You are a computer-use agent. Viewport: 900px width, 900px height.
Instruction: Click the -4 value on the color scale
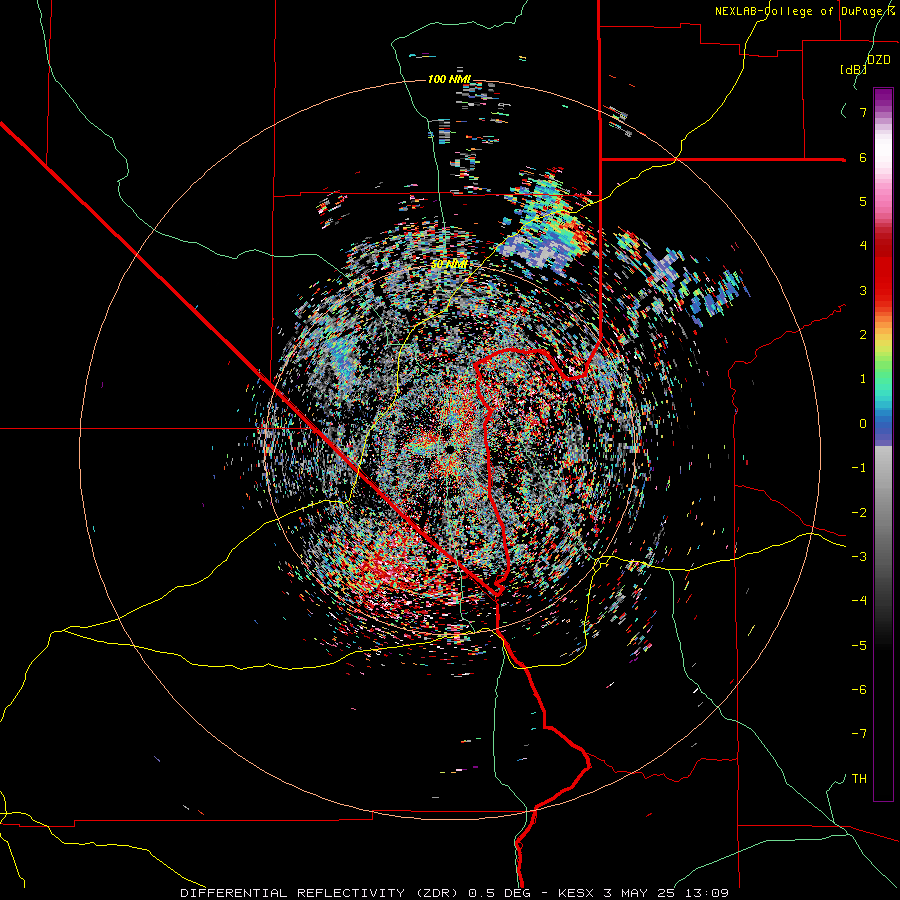859,601
